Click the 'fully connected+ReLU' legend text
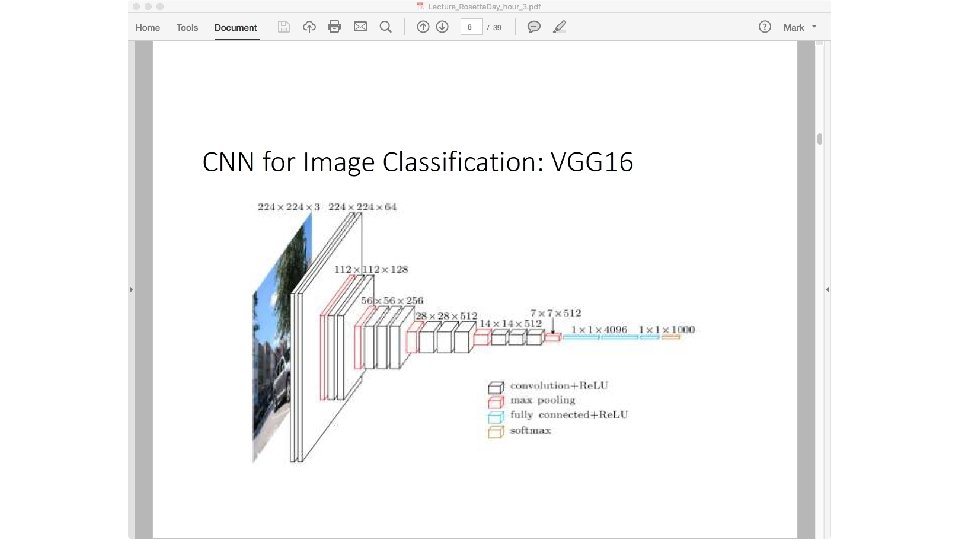This screenshot has height=540, width=960. (569, 415)
